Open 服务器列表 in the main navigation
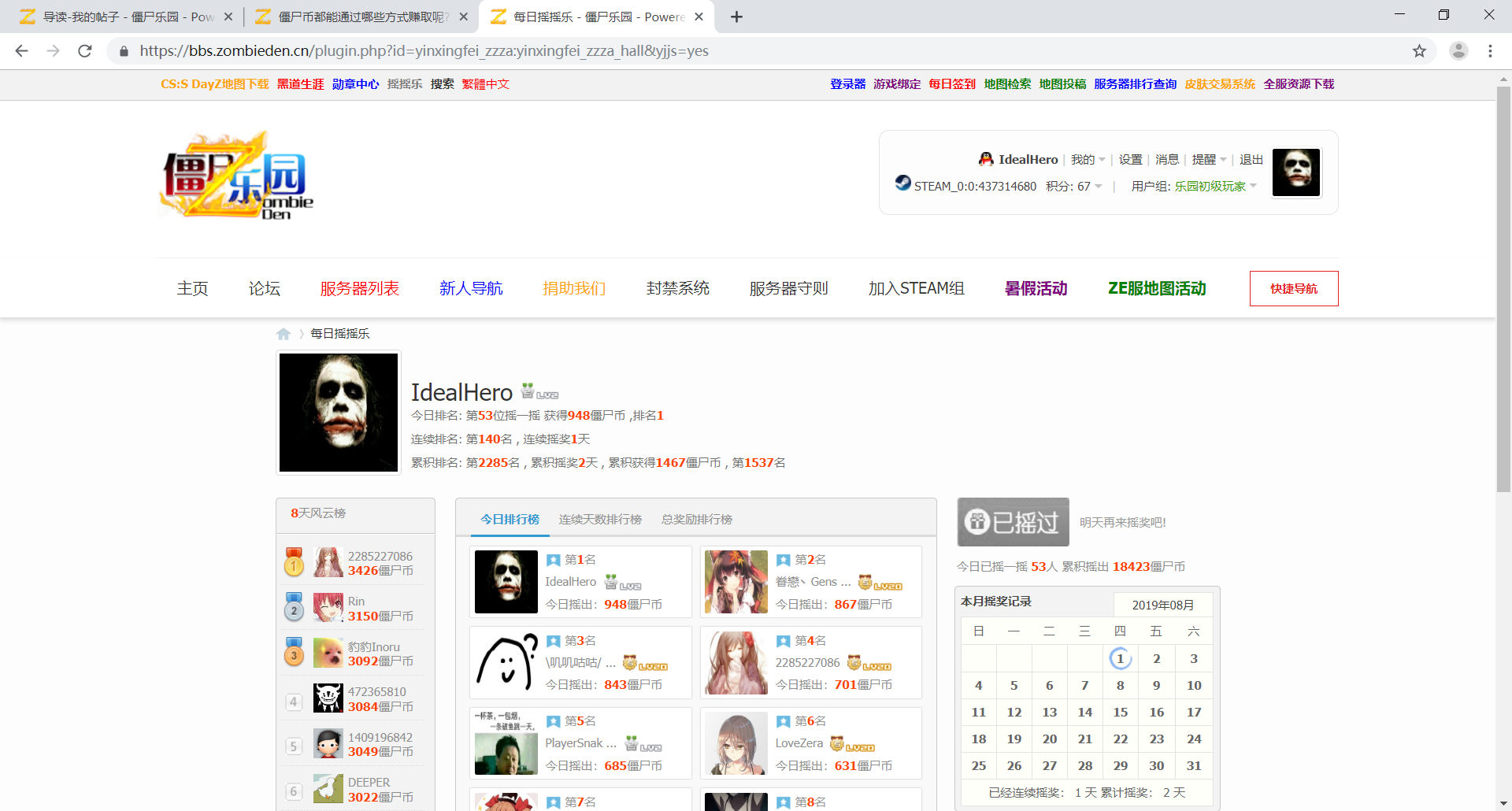The width and height of the screenshot is (1512, 811). [x=359, y=288]
